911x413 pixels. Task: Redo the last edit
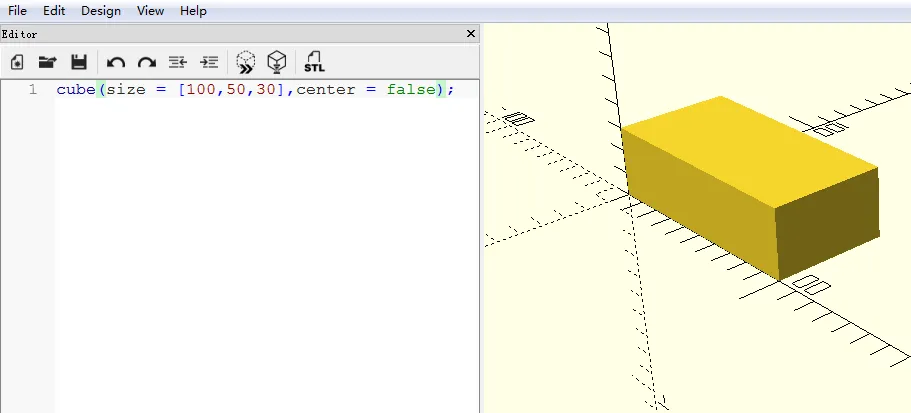tap(146, 62)
